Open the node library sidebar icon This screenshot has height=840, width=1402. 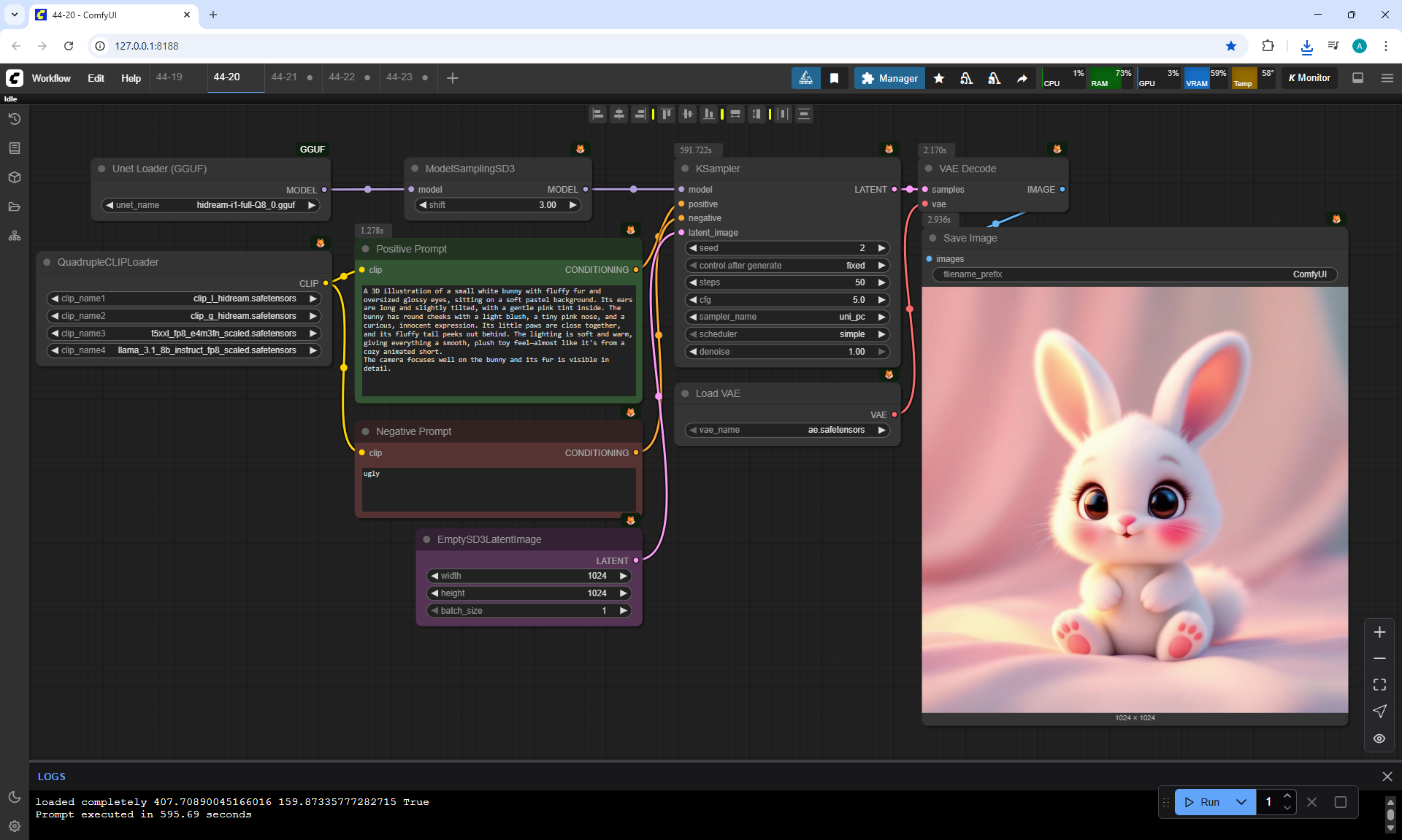click(x=15, y=148)
